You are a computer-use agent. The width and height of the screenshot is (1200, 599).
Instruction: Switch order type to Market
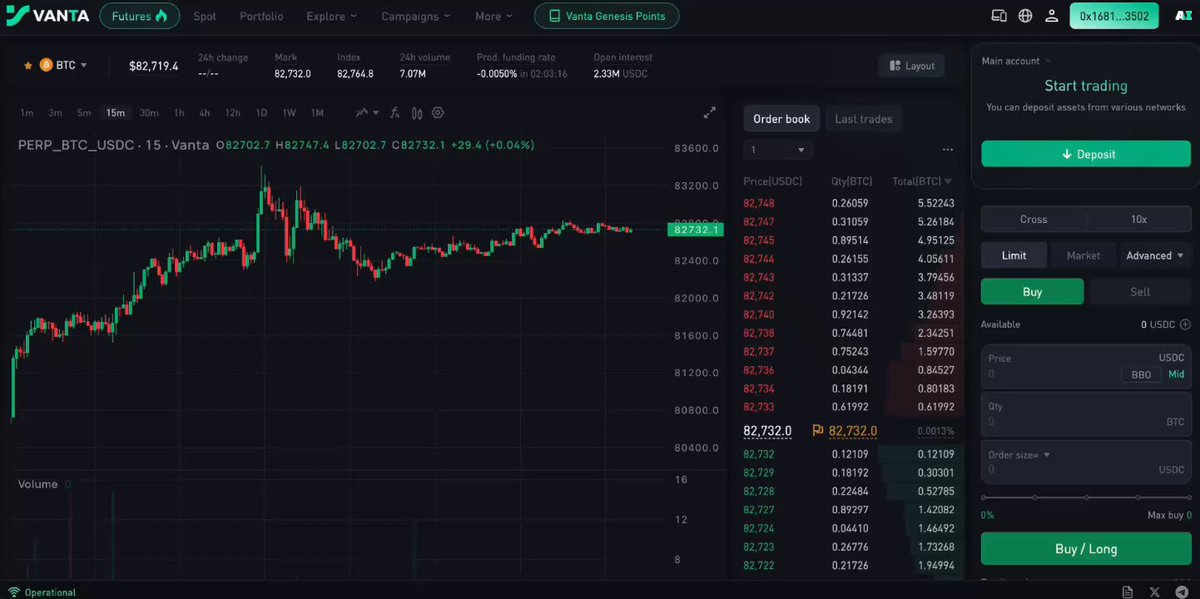[x=1083, y=255]
